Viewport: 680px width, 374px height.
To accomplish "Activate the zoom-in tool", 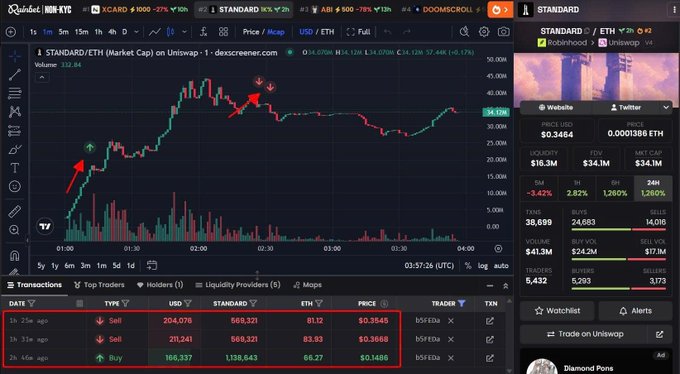I will click(15, 230).
